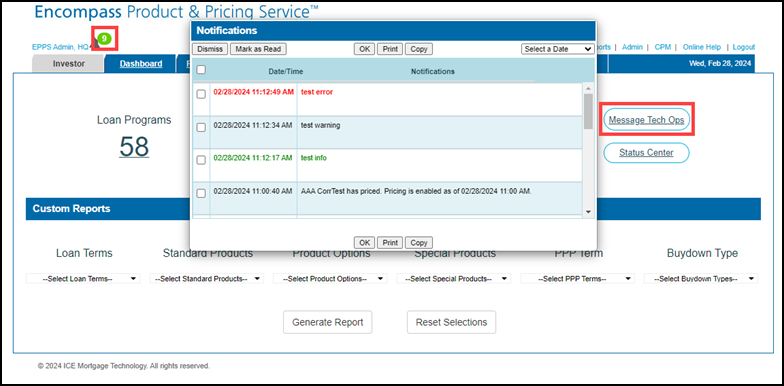Click the 02/28/2024 11:12:17 AM timestamp
Viewport: 784px width, 386px height.
(252, 158)
